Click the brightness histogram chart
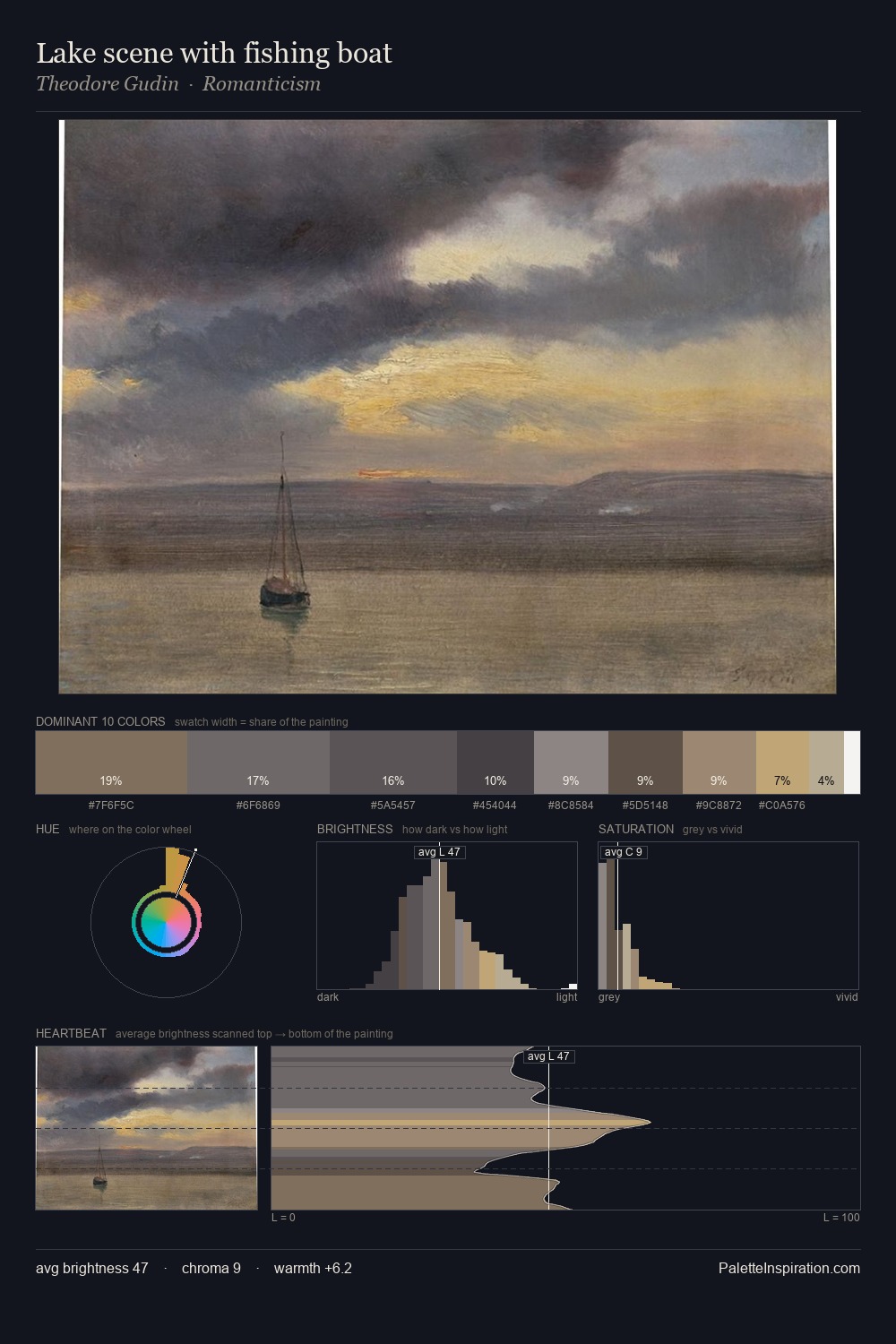 tap(447, 916)
